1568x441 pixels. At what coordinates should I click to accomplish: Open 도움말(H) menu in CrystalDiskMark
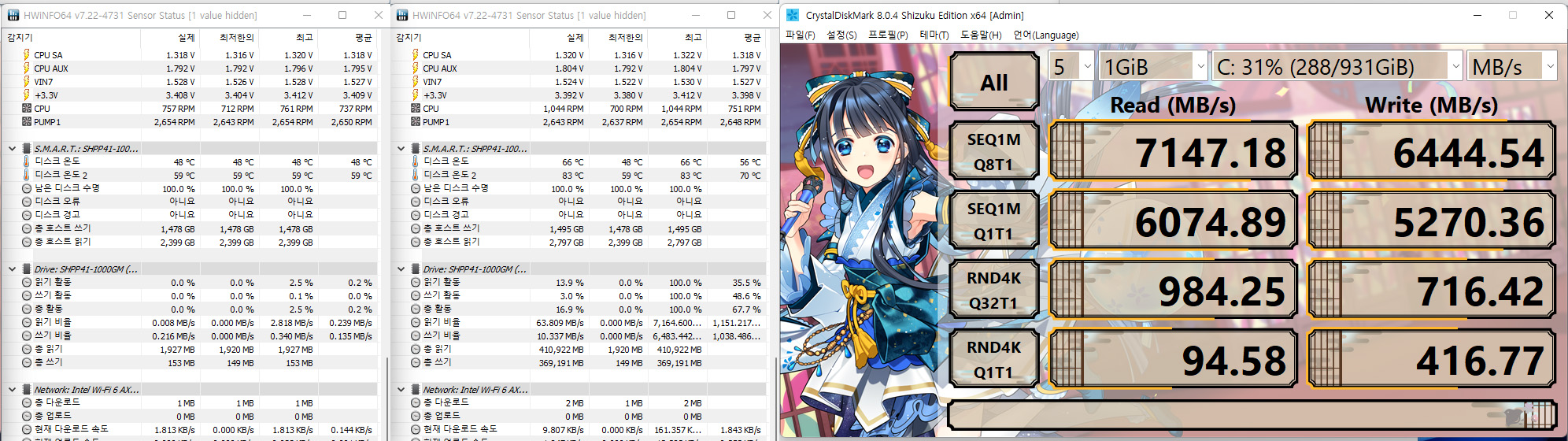pyautogui.click(x=981, y=35)
